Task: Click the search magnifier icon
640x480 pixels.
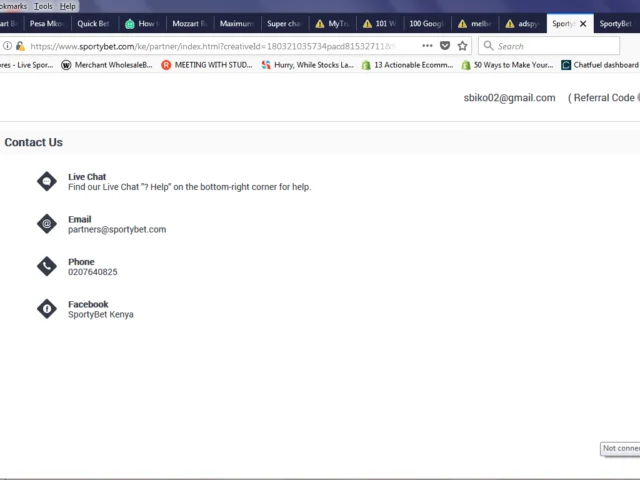Action: coord(489,46)
